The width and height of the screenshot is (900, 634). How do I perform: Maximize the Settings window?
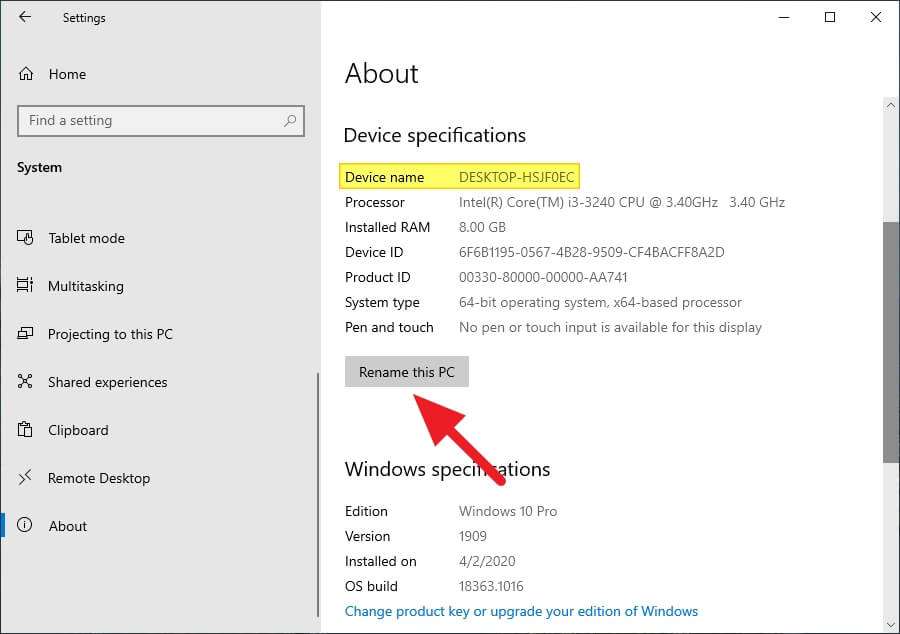[830, 17]
